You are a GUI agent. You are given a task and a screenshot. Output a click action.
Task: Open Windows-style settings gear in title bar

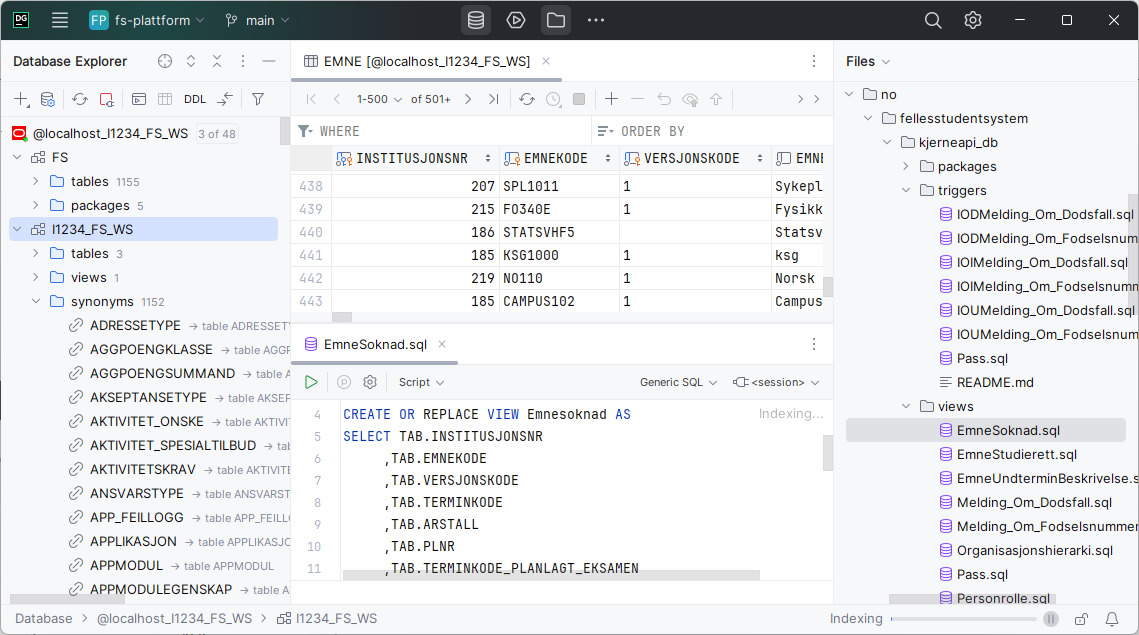(x=972, y=20)
